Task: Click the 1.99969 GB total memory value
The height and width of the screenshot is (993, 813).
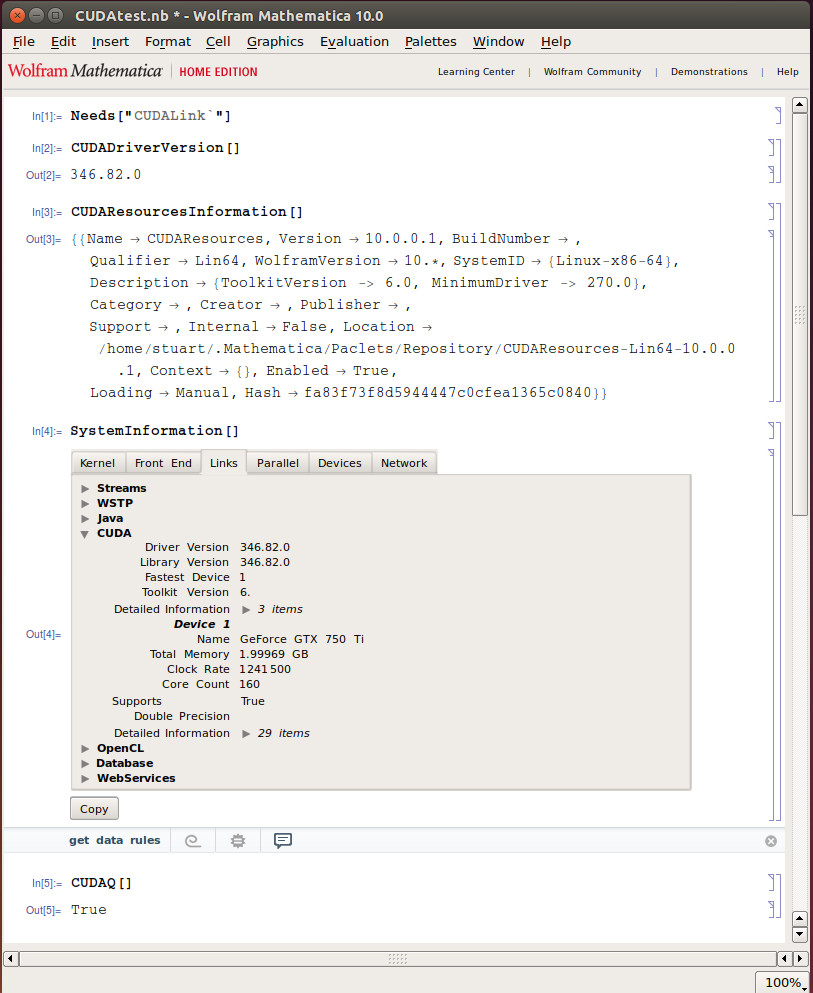Action: [x=274, y=654]
